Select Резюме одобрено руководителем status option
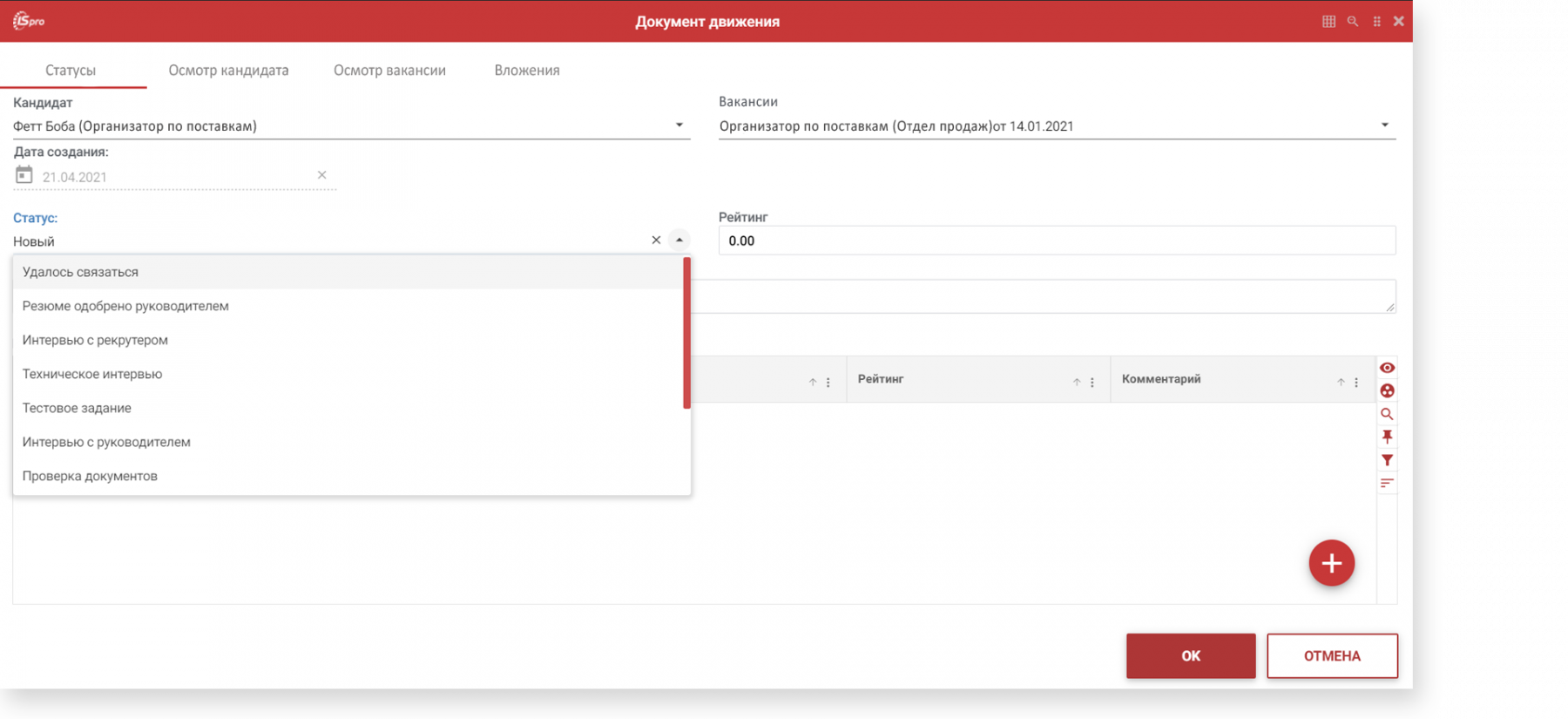This screenshot has width=1568, height=719. [x=348, y=306]
